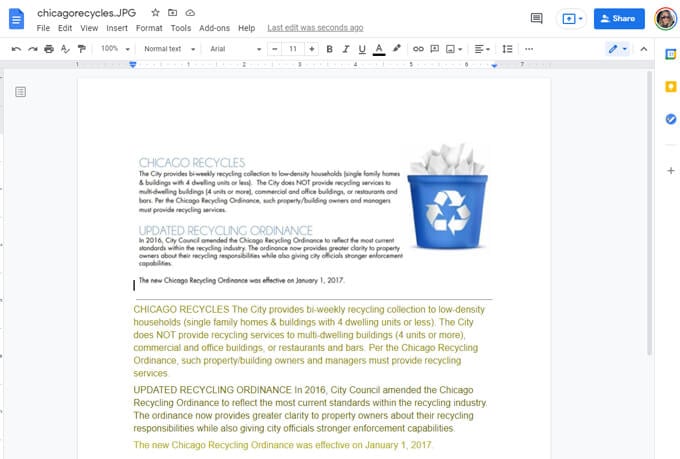Open the Add-ons menu
This screenshot has height=459, width=680.
click(213, 28)
